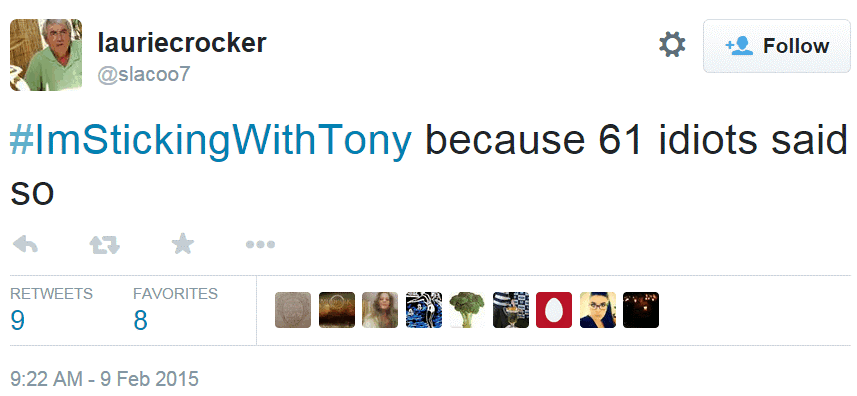Open the more options ellipsis menu
857x396 pixels.
(260, 245)
